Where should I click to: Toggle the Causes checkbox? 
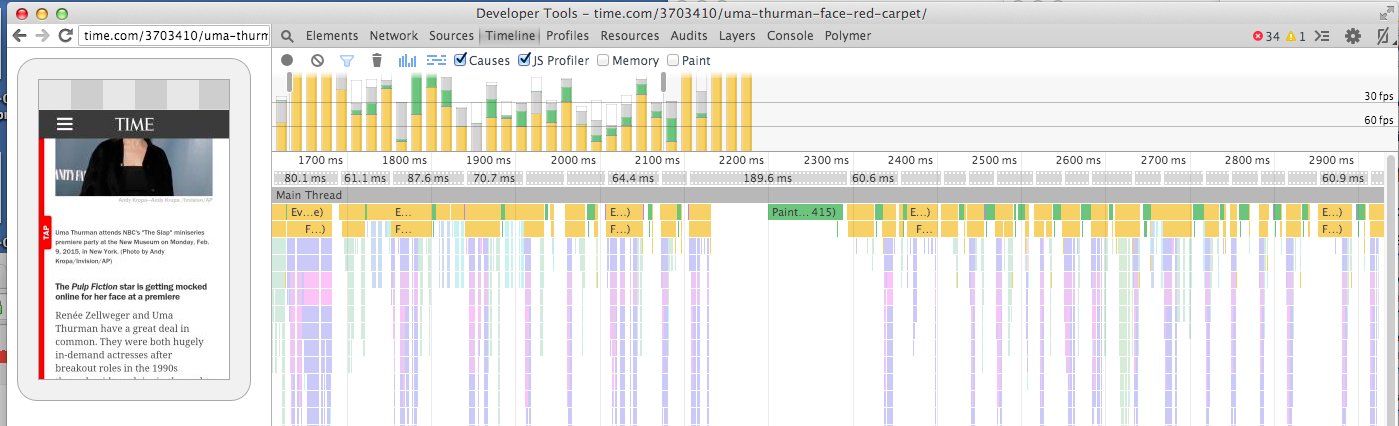460,60
